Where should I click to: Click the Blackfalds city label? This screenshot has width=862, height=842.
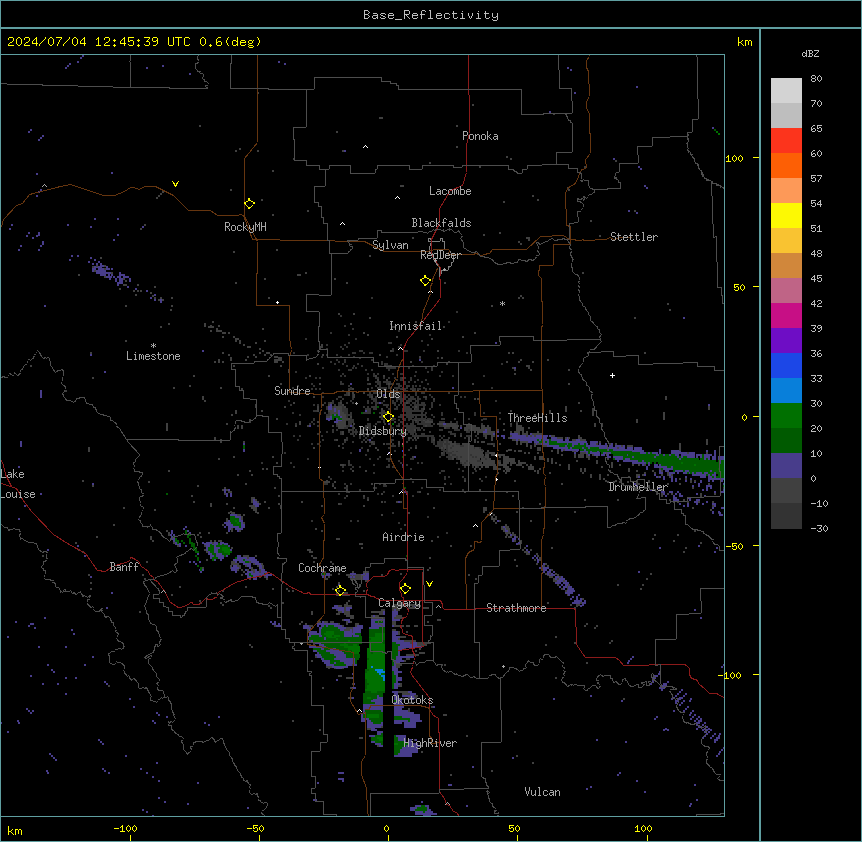(441, 223)
